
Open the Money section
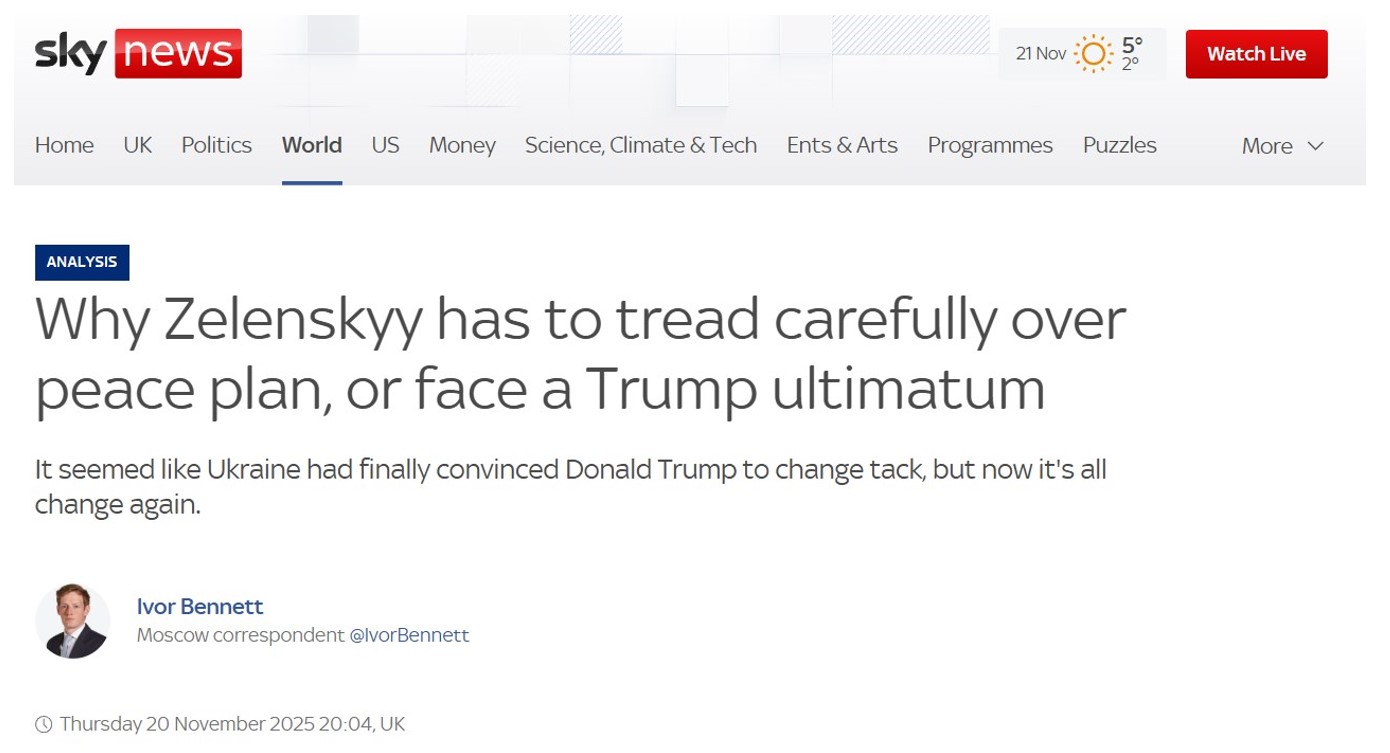click(x=462, y=145)
